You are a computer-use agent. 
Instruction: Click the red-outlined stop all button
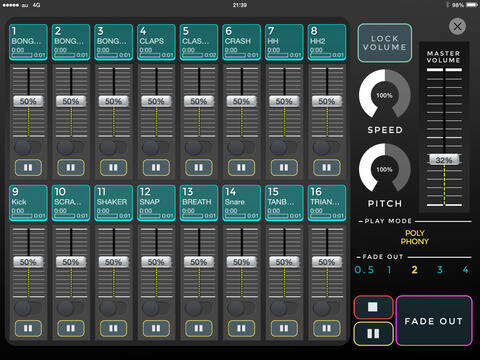pos(373,307)
